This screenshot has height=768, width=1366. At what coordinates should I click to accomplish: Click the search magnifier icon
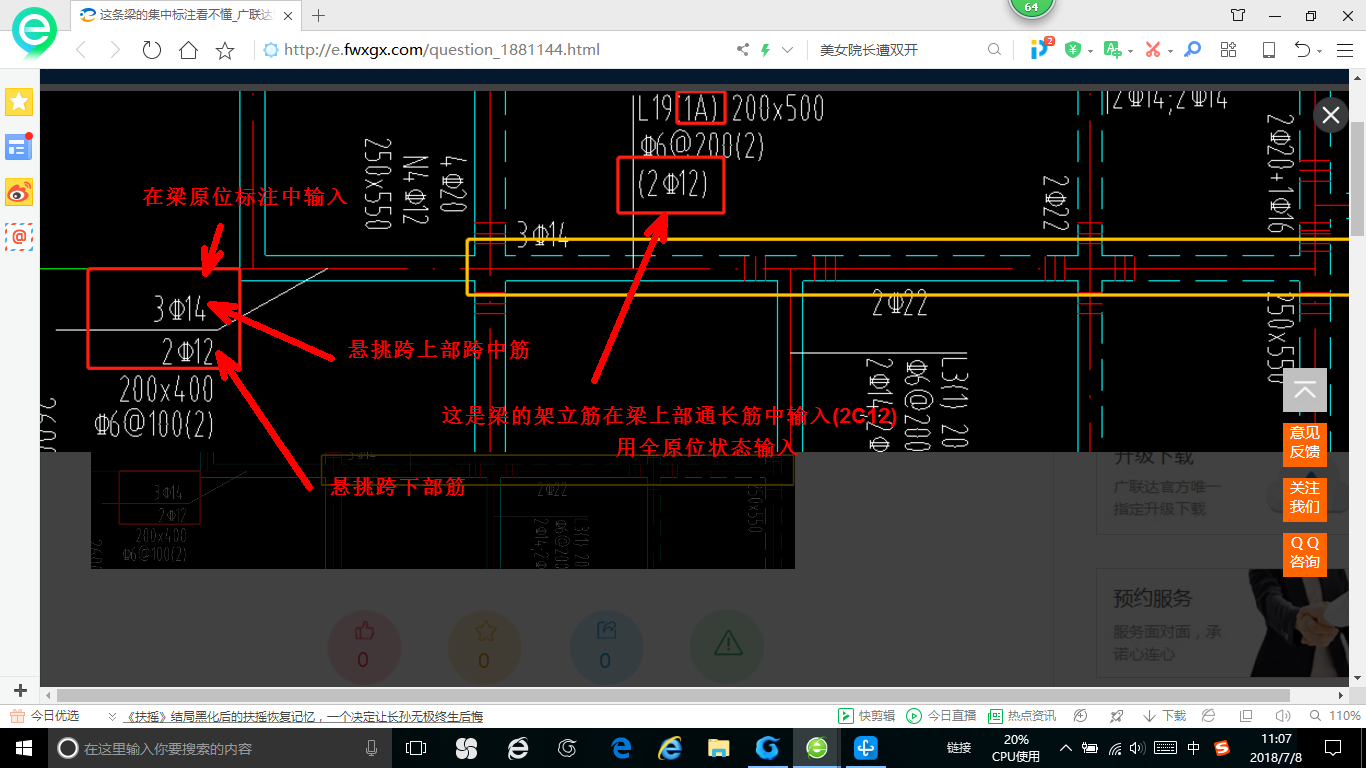click(994, 50)
